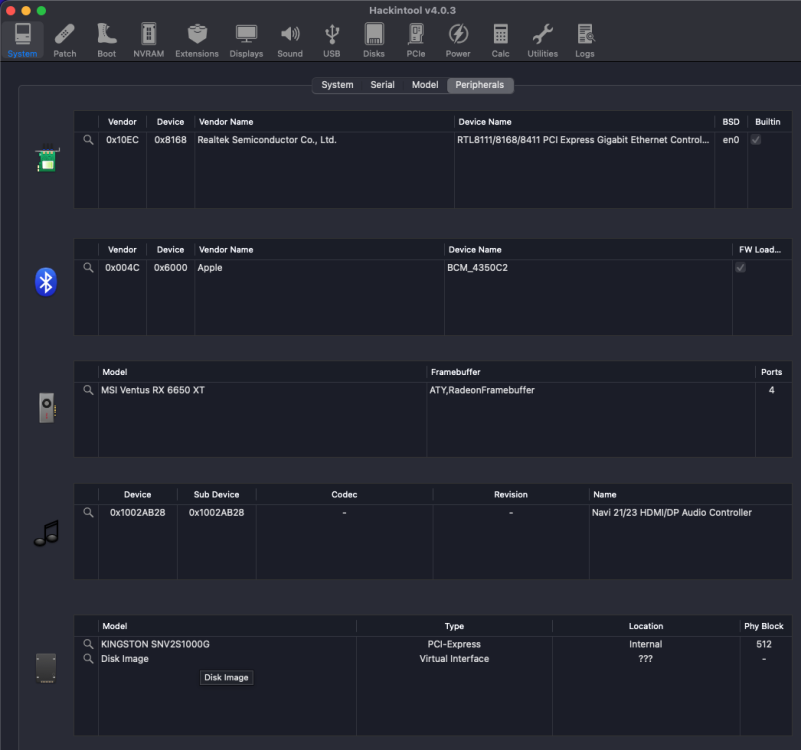801x750 pixels.
Task: Select the RTL8111/8168/8411 device name cell
Action: [x=583, y=139]
